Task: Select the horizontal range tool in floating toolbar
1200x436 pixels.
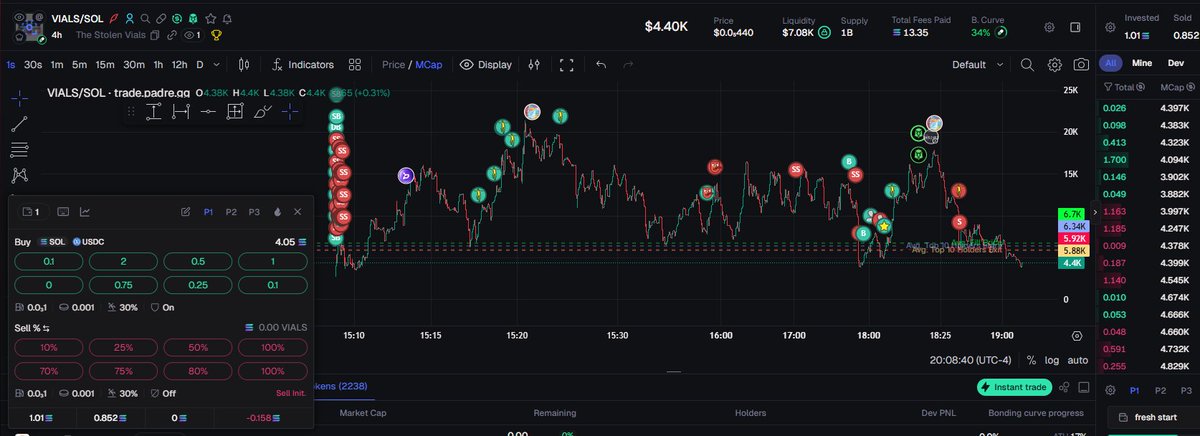Action: click(x=181, y=112)
